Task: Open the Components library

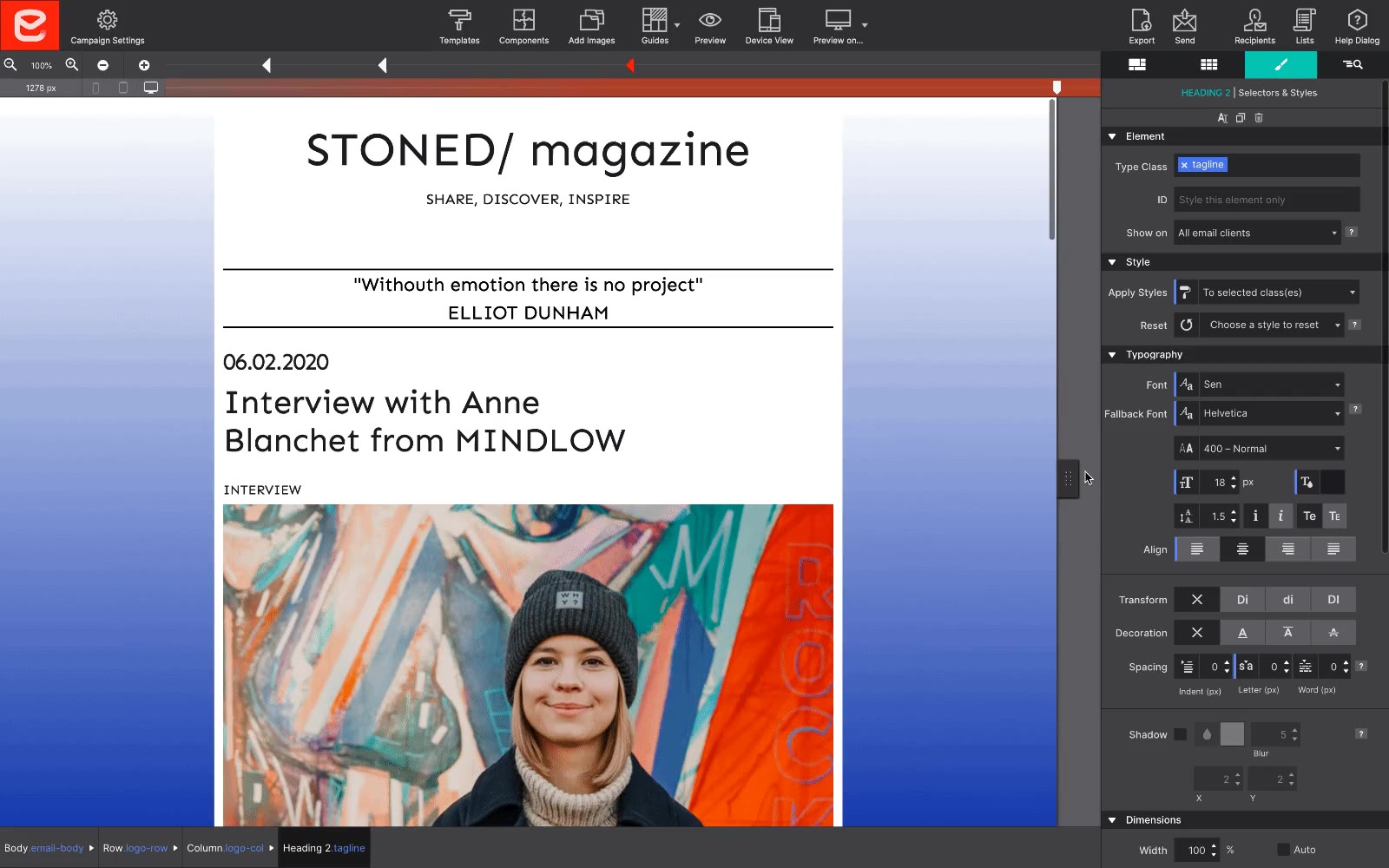Action: click(x=523, y=26)
